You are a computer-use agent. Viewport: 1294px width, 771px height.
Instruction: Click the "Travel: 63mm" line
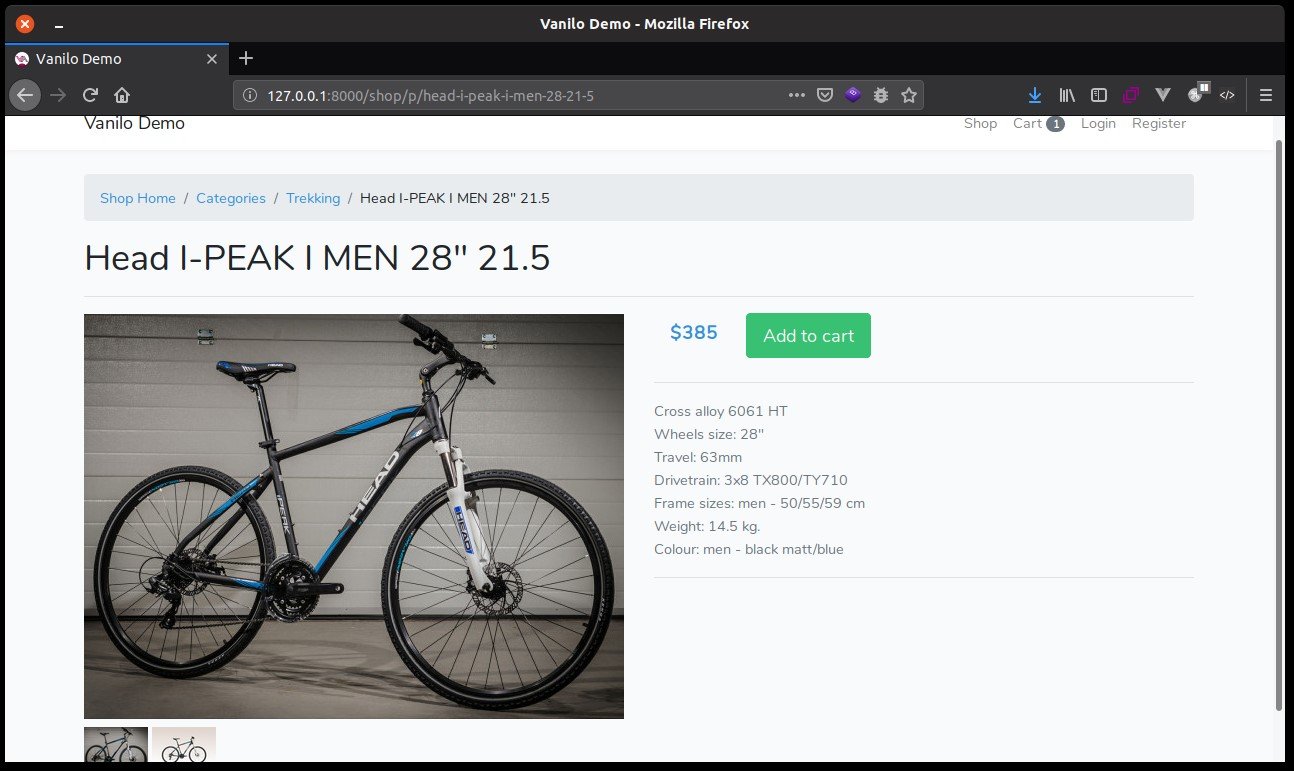(698, 457)
